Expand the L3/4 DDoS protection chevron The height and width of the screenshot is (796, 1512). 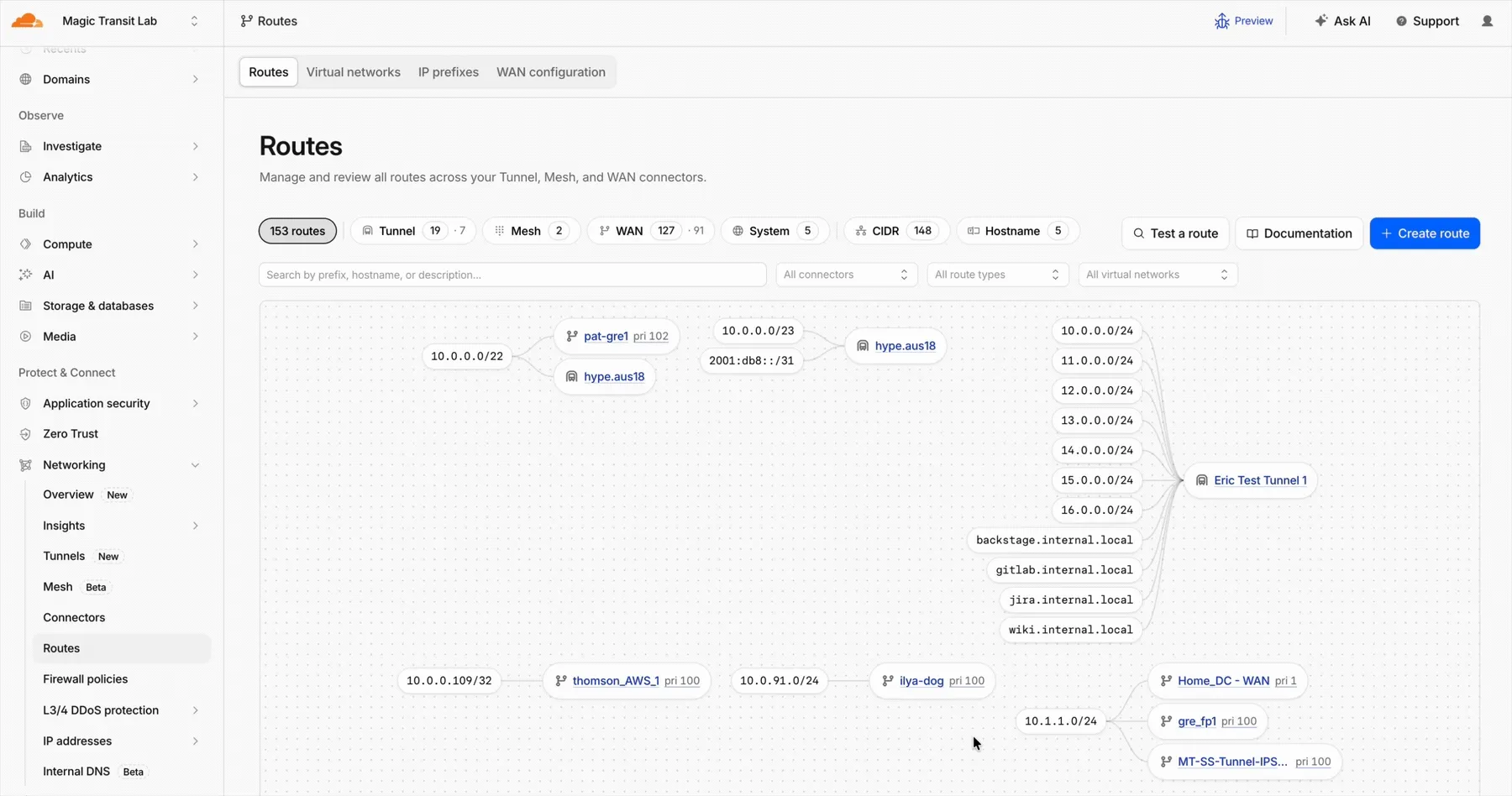click(x=195, y=710)
